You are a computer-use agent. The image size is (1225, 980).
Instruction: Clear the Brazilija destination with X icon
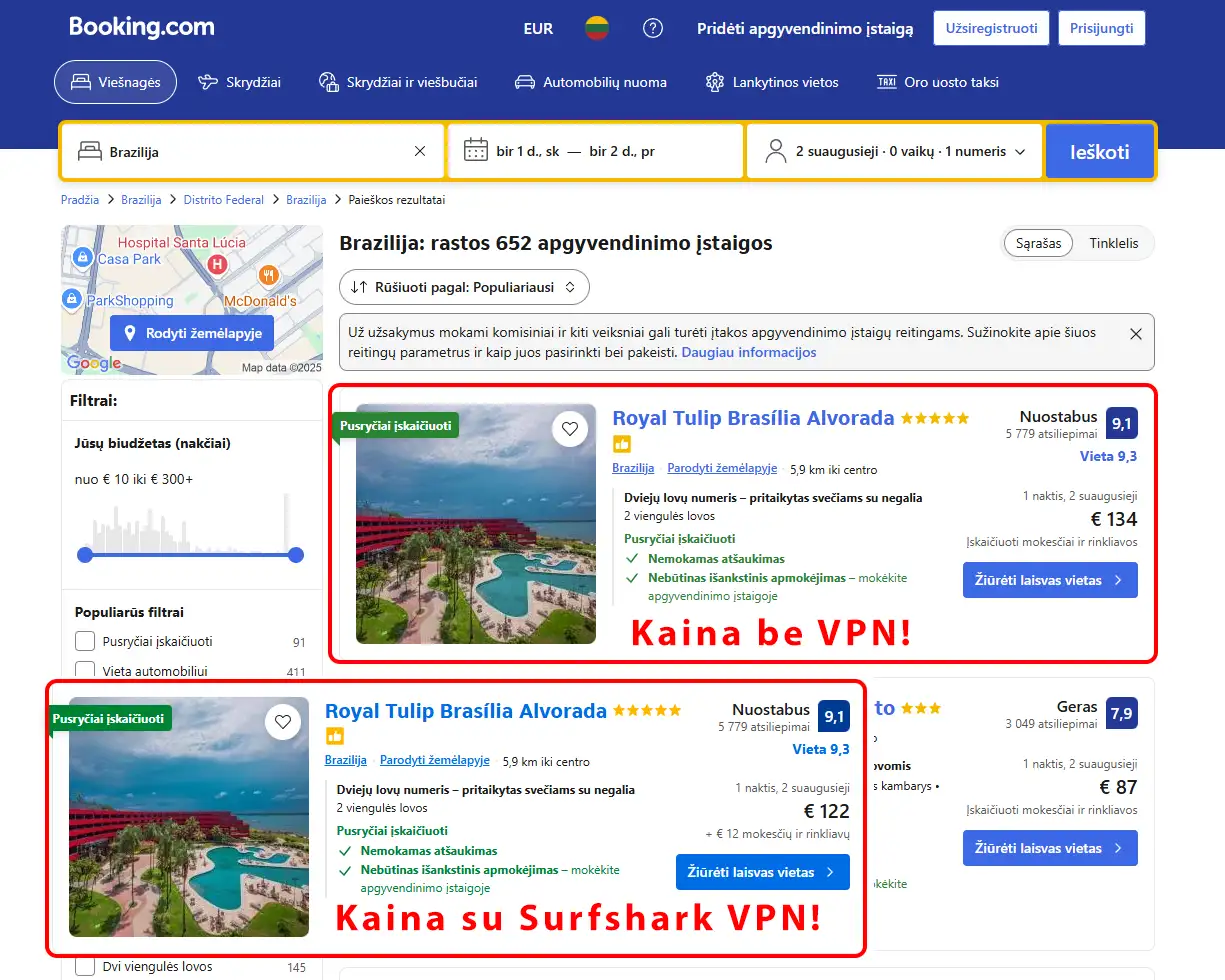click(x=420, y=151)
